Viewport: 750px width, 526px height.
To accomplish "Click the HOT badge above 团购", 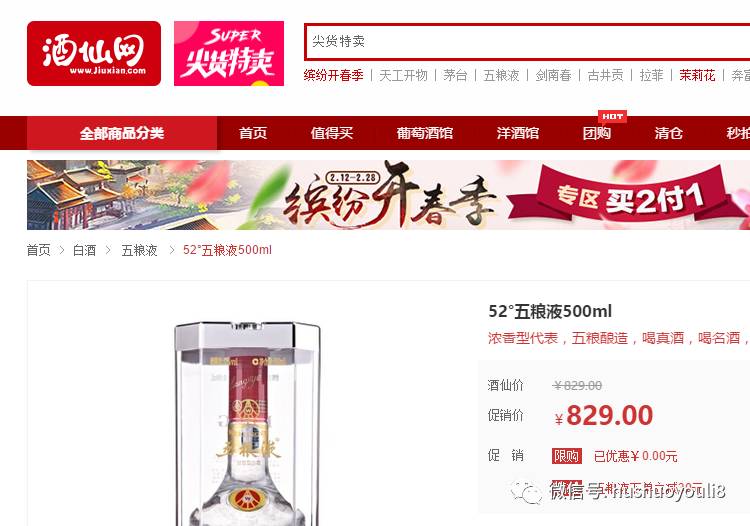I will click(x=612, y=116).
